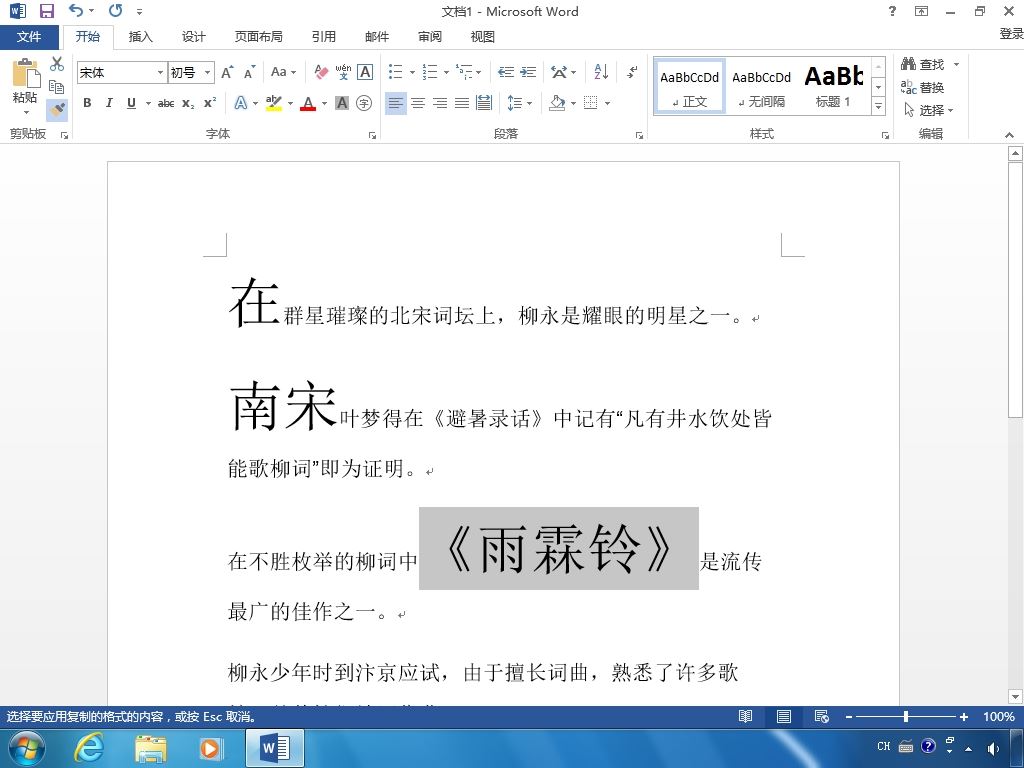Open line spacing dropdown
The image size is (1024, 768).
tap(520, 103)
